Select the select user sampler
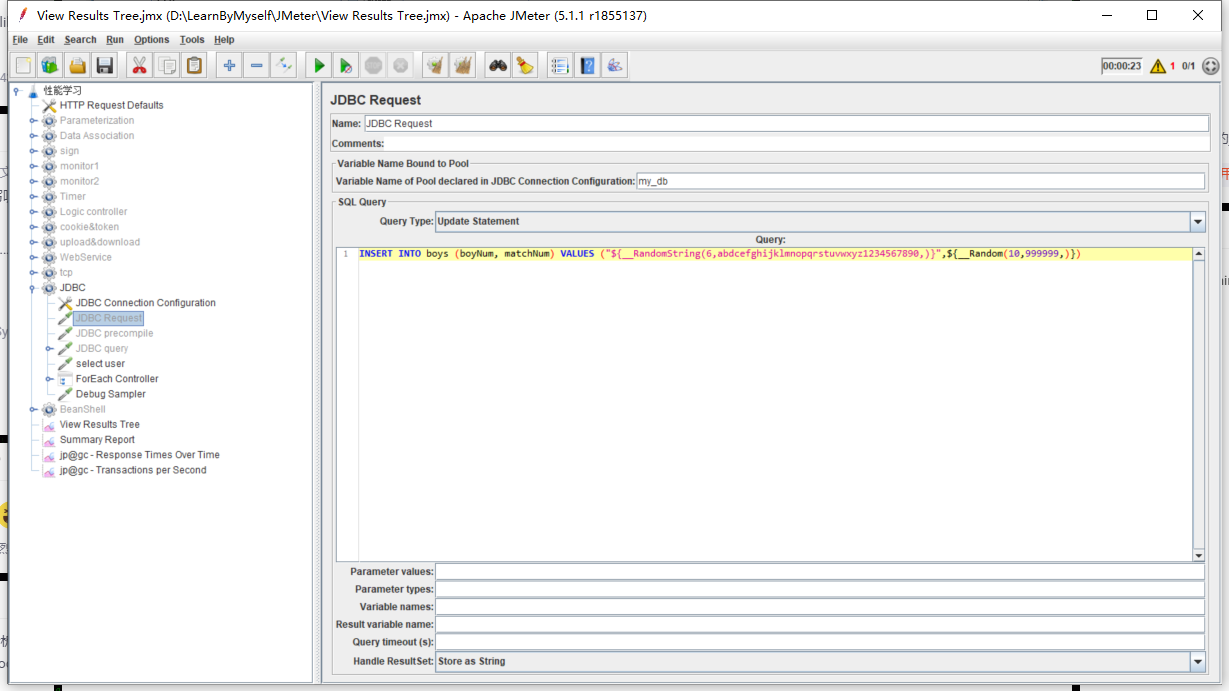This screenshot has width=1229, height=691. point(100,364)
